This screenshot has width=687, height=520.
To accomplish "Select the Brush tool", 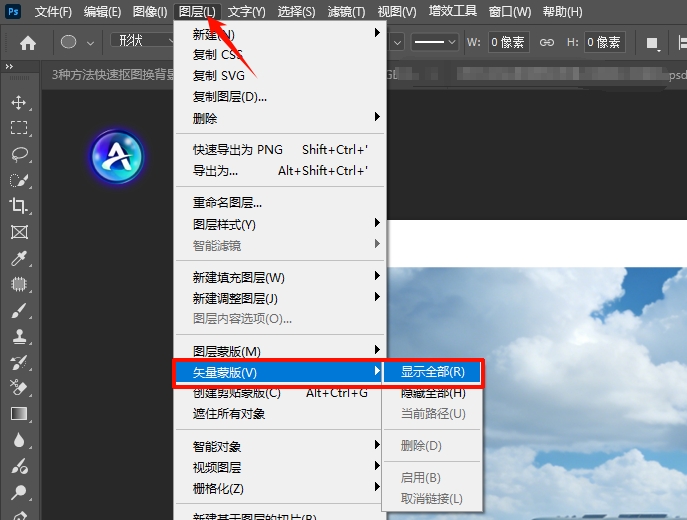I will (x=19, y=311).
